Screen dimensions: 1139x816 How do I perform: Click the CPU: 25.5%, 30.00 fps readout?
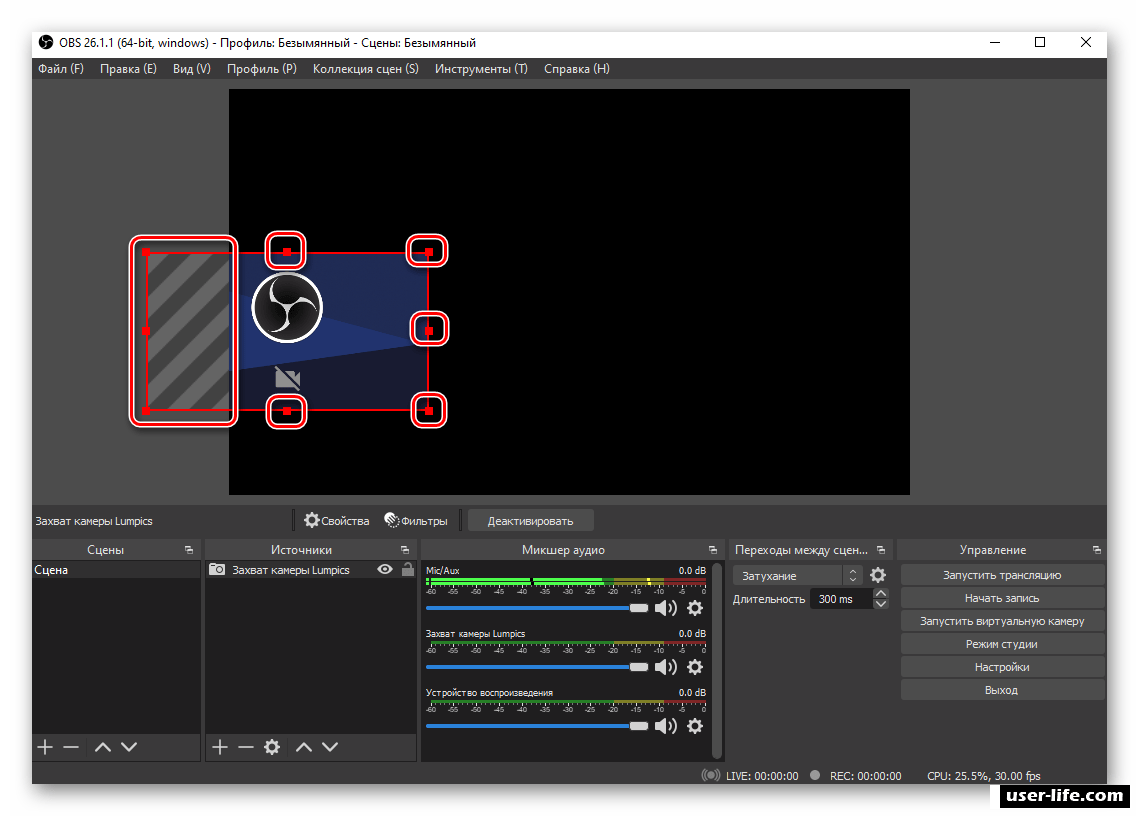(x=984, y=776)
